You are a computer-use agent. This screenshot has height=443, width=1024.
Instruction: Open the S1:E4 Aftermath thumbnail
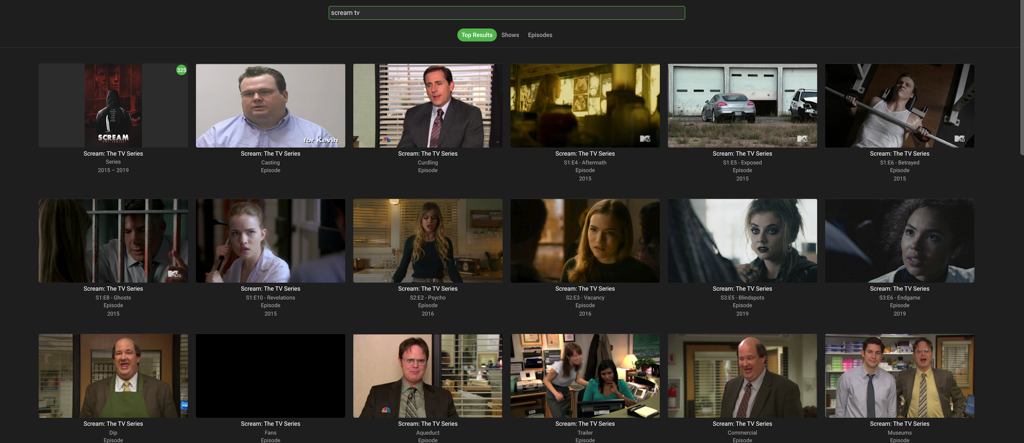pos(585,105)
